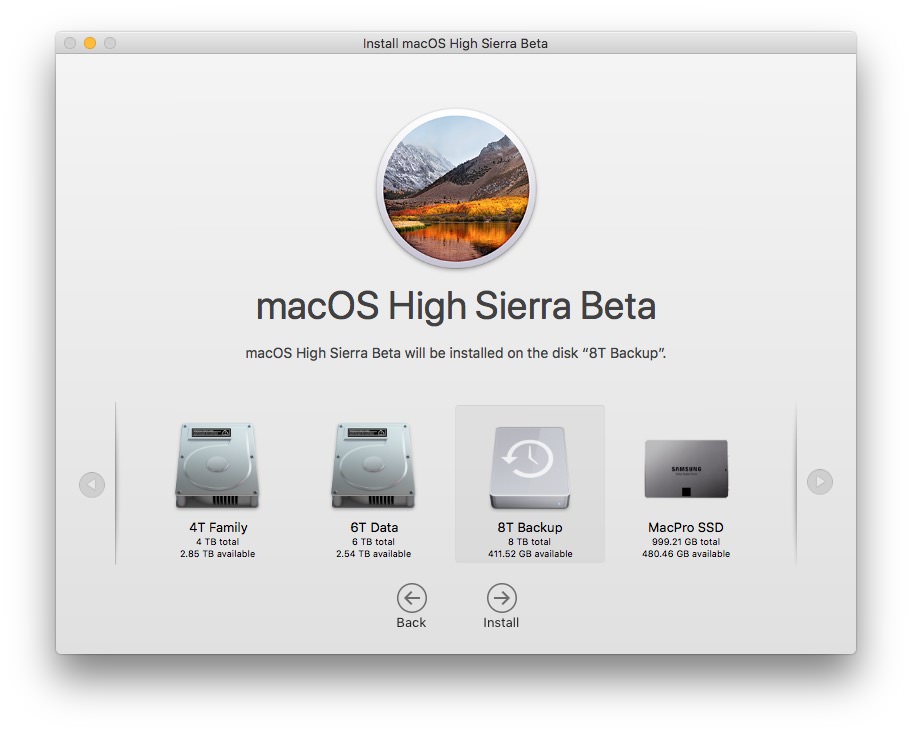
Task: Click the "MacPro SSD" disk name
Action: [x=686, y=528]
